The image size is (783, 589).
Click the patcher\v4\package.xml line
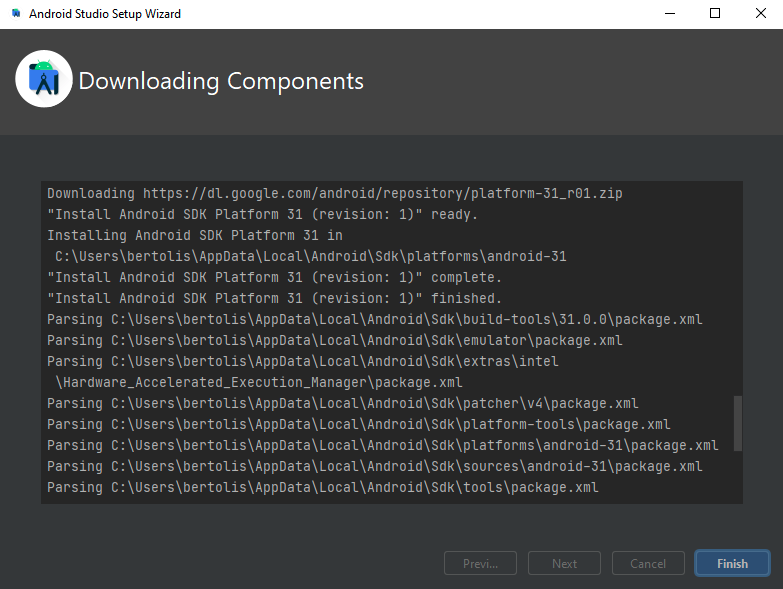click(343, 403)
